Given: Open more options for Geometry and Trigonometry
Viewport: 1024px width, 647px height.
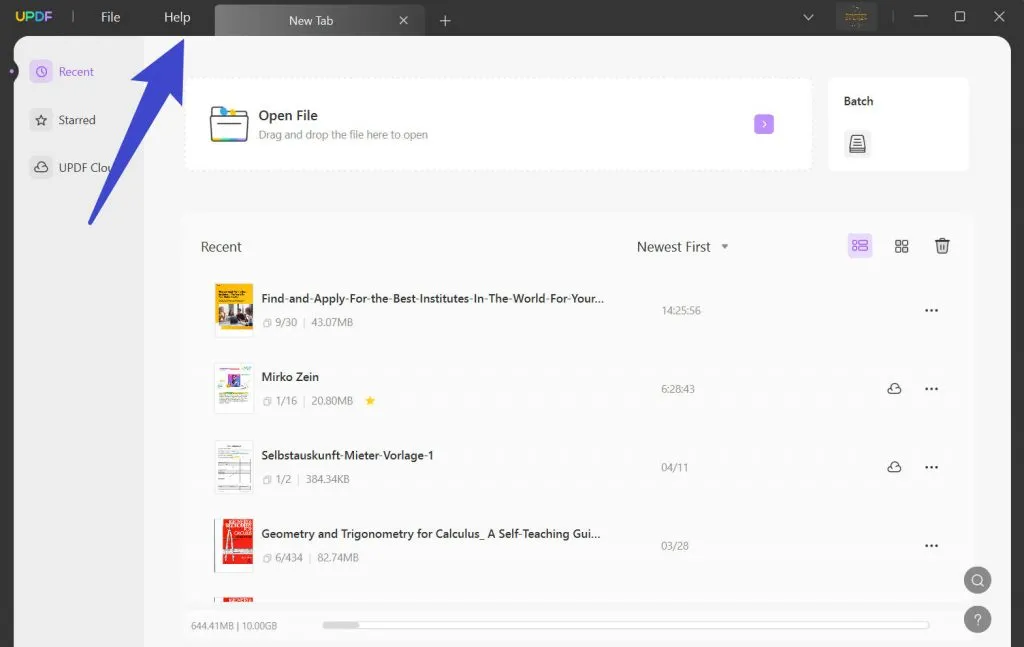Looking at the screenshot, I should coord(931,546).
